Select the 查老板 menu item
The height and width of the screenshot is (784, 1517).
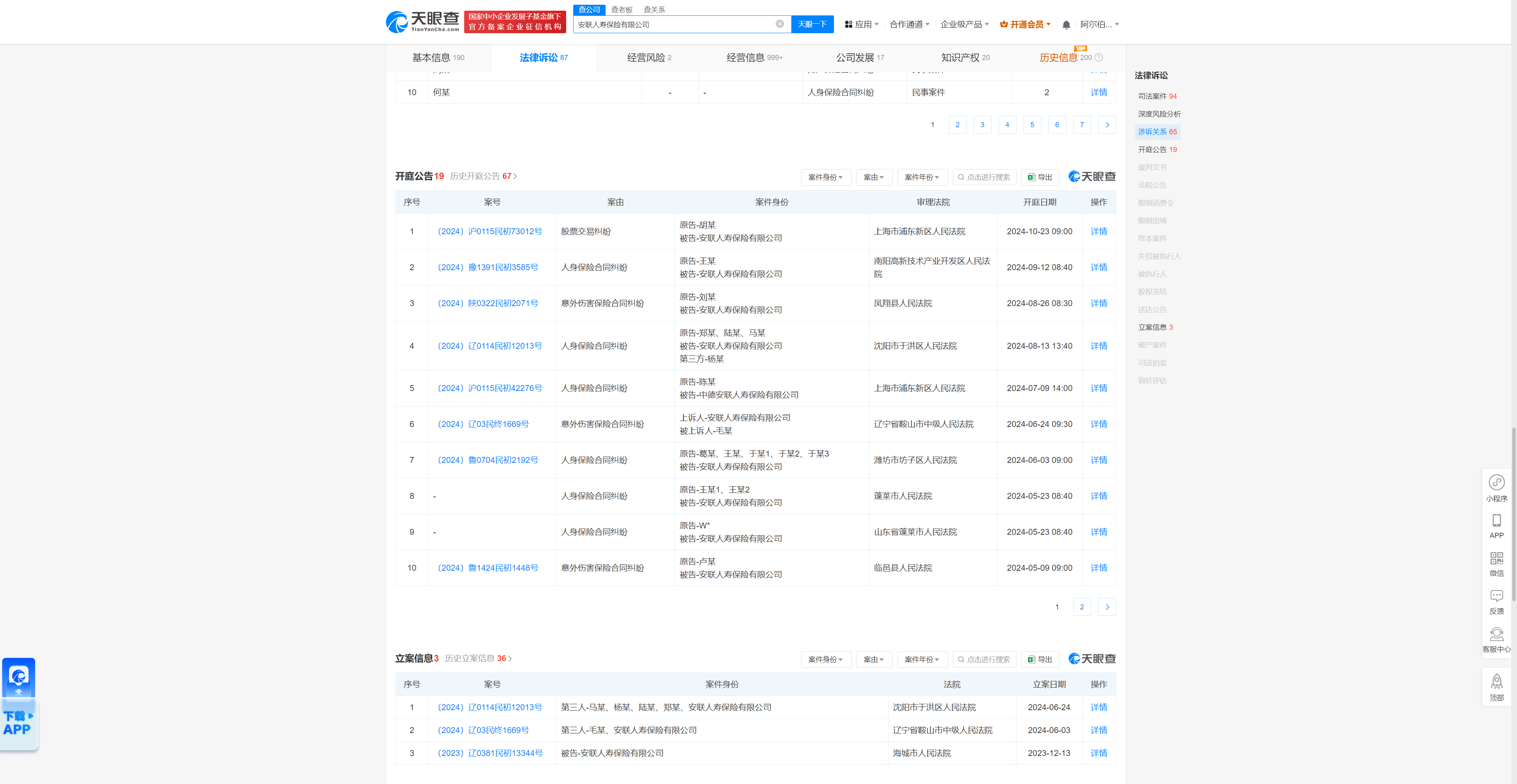[621, 9]
